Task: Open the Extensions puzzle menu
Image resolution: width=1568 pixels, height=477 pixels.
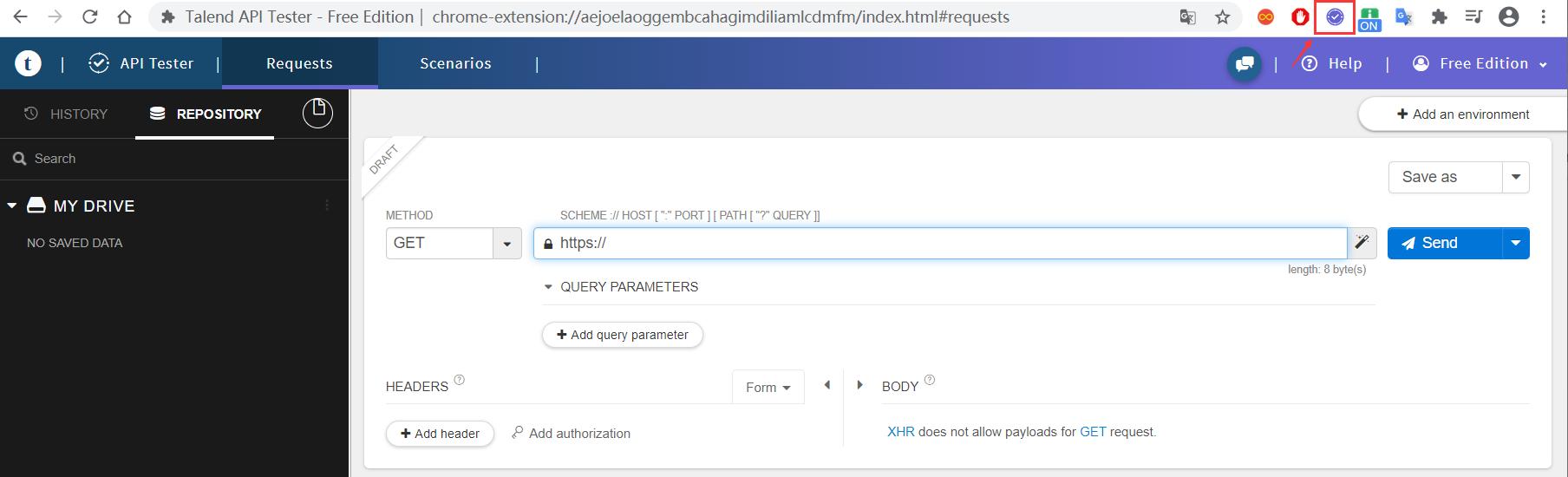Action: point(1439,16)
